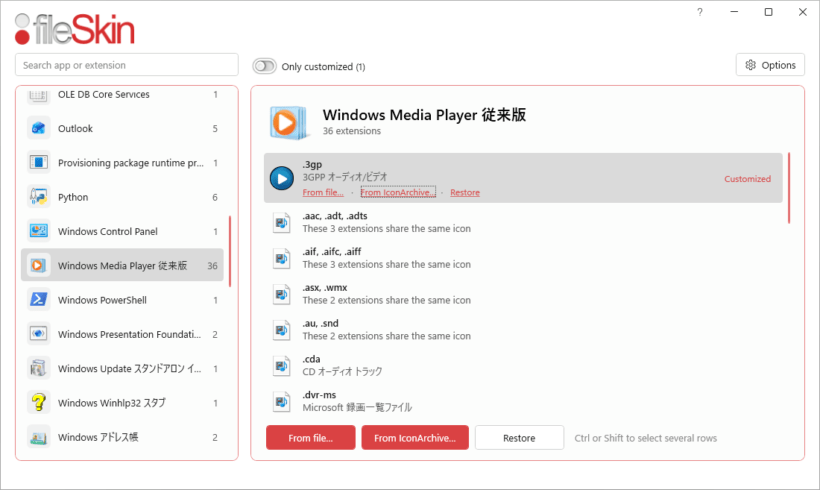This screenshot has width=820, height=490.
Task: Select the .asx, .wmx row
Action: 523,294
